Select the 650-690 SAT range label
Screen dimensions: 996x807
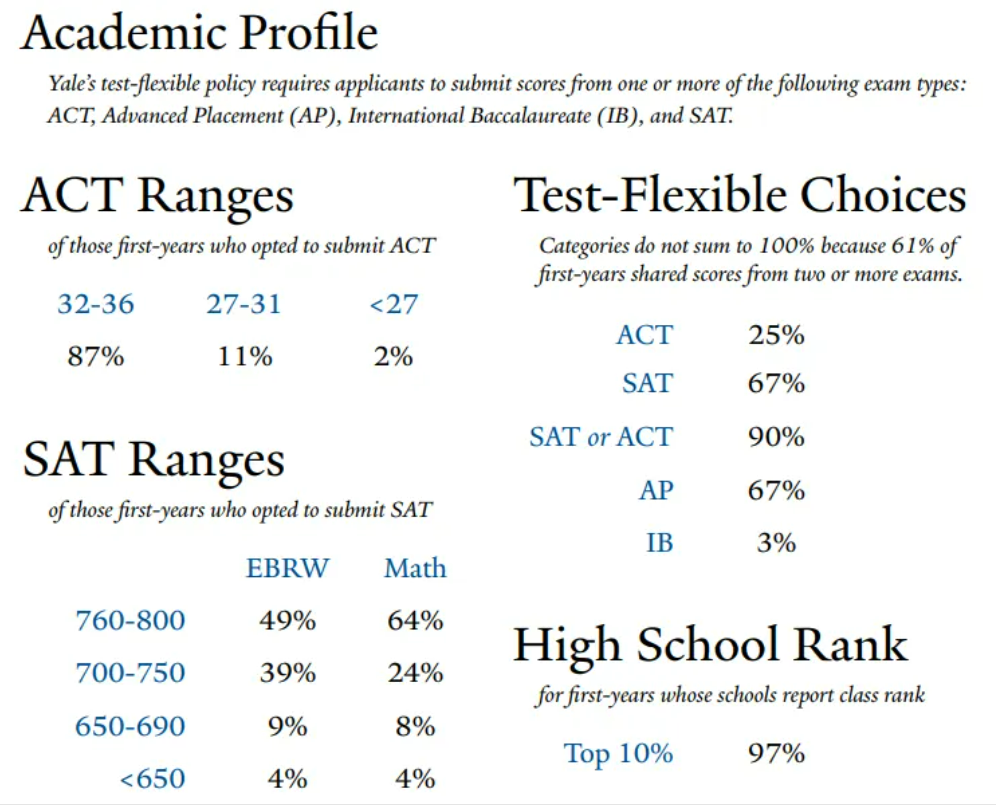(130, 726)
